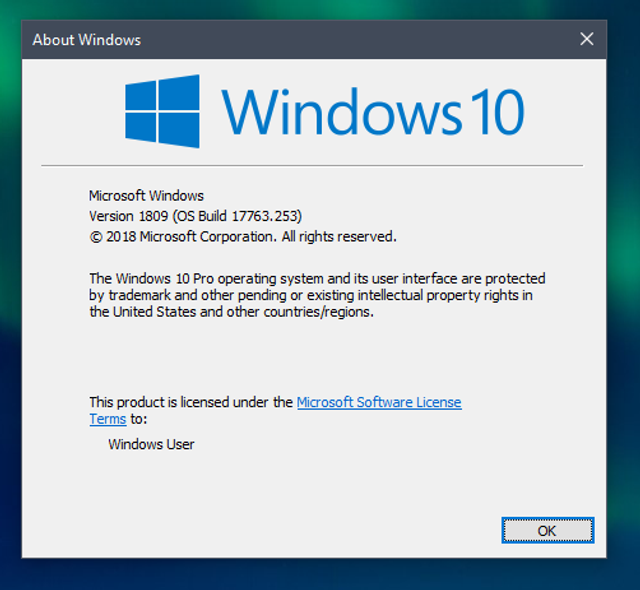Click the 'Windows 10' logo text
Image resolution: width=640 pixels, height=590 pixels.
point(373,111)
